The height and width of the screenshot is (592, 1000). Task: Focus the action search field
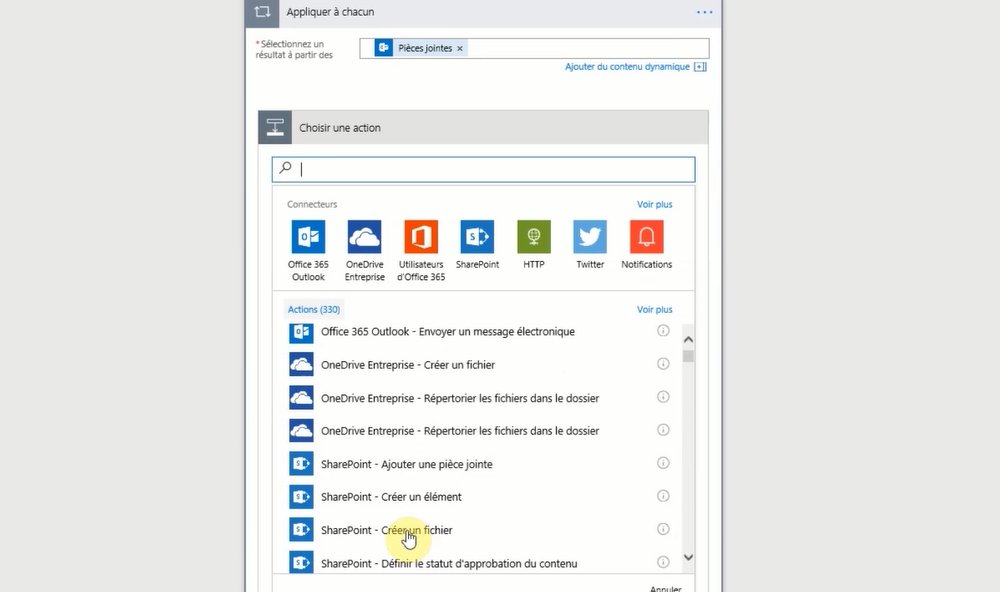(x=483, y=170)
